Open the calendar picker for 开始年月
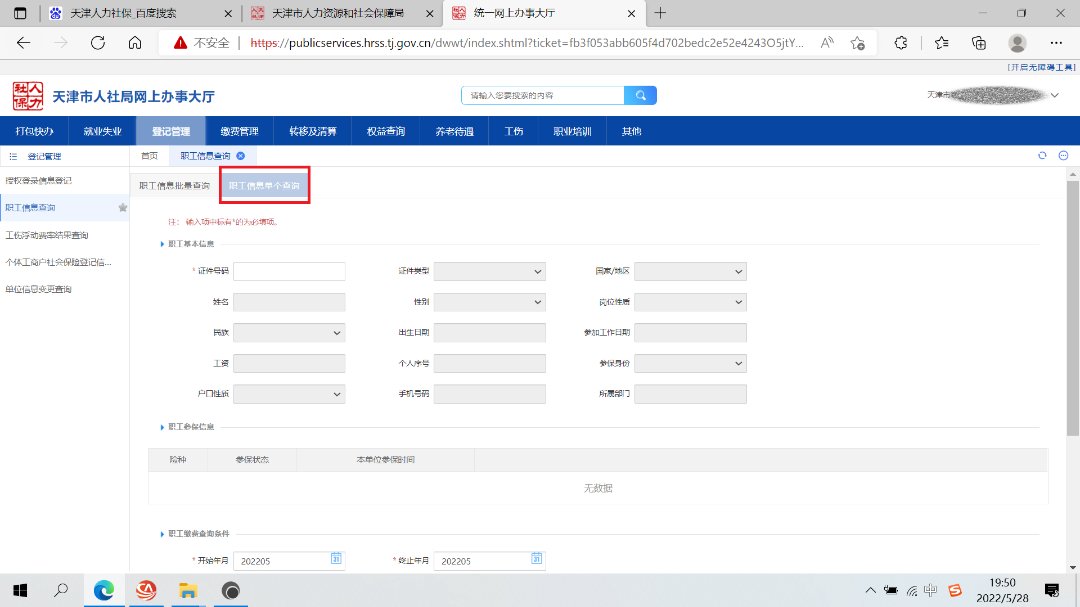This screenshot has width=1080, height=607. (336, 559)
